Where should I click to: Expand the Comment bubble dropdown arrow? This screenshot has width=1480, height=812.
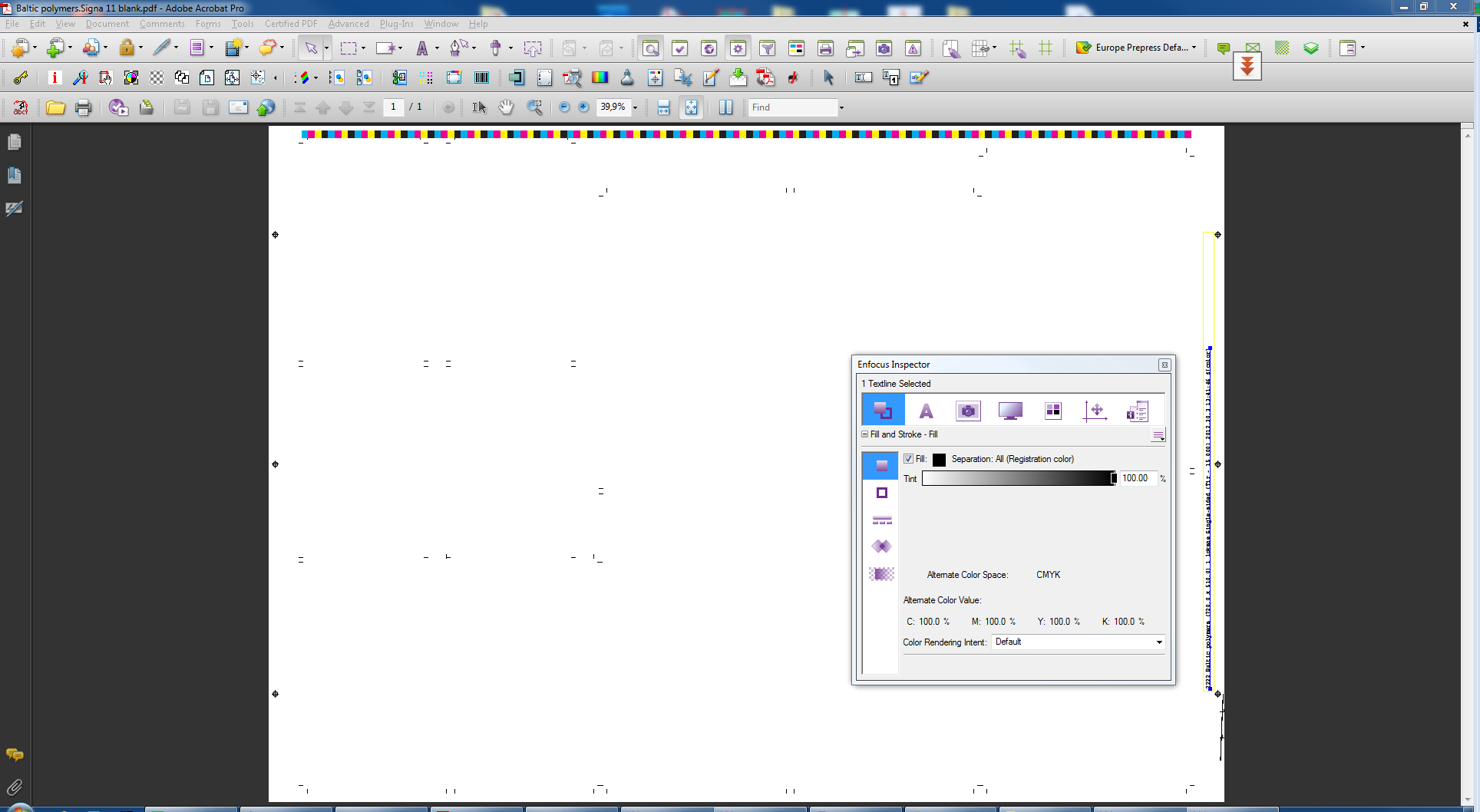(282, 48)
